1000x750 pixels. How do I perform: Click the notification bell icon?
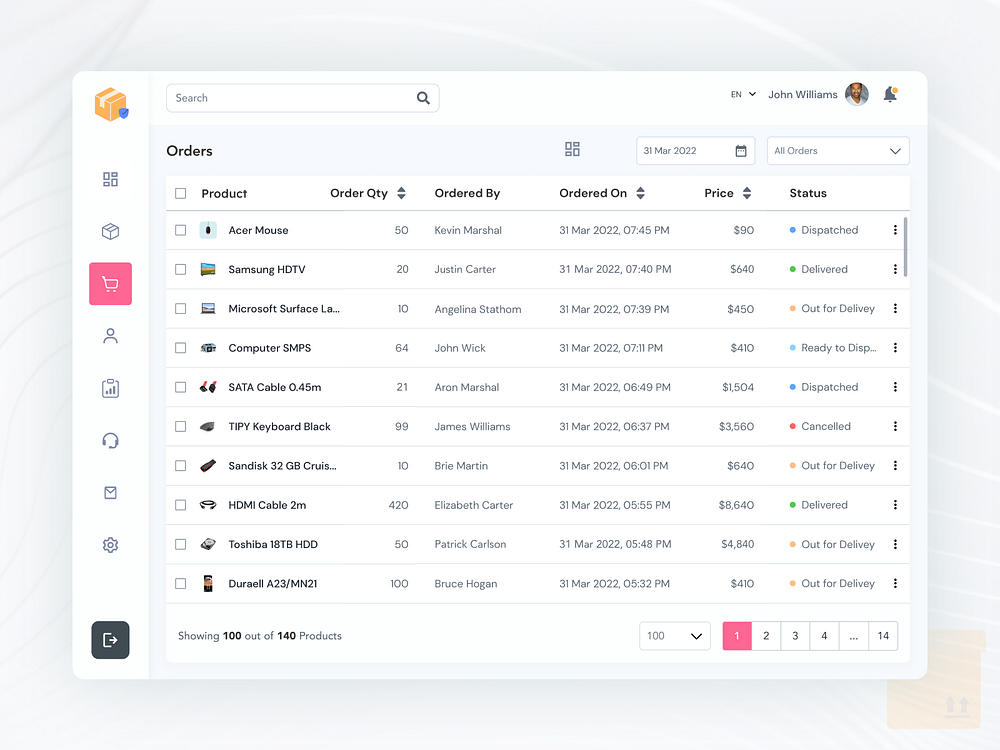[x=890, y=94]
